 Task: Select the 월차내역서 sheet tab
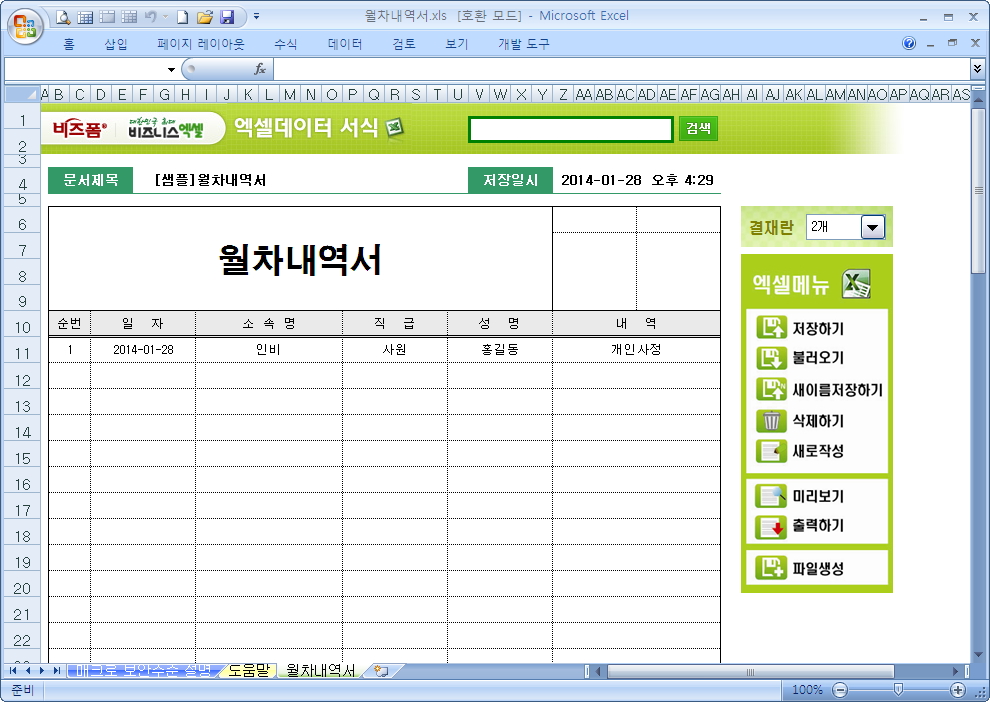(321, 670)
